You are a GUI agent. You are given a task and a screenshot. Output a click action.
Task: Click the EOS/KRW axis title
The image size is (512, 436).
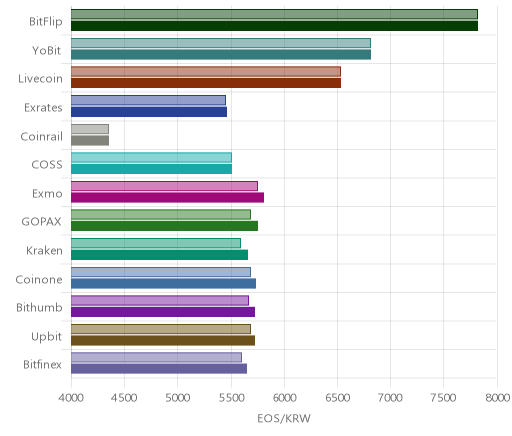(x=284, y=418)
